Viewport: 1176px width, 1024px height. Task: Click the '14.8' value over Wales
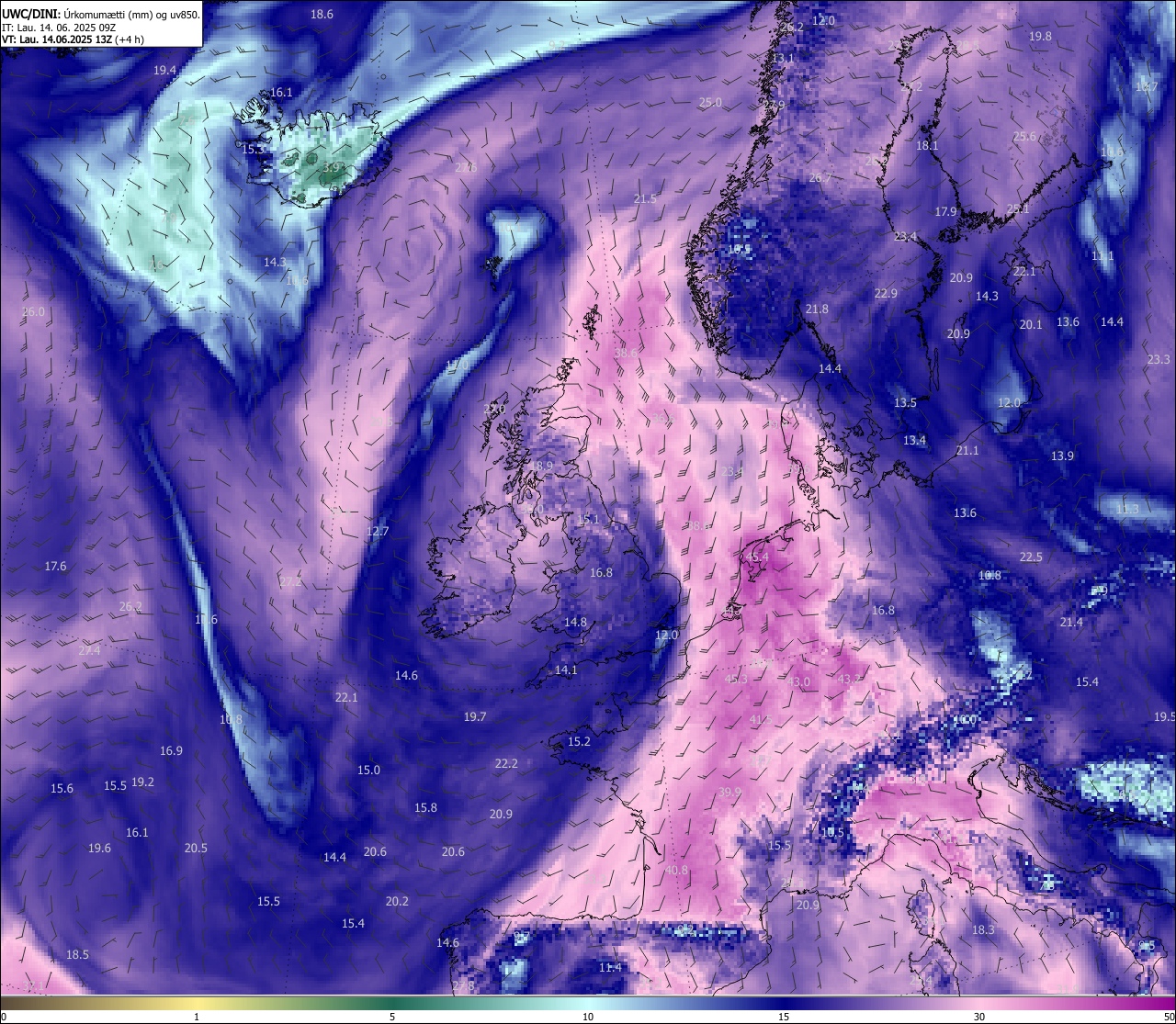point(575,623)
